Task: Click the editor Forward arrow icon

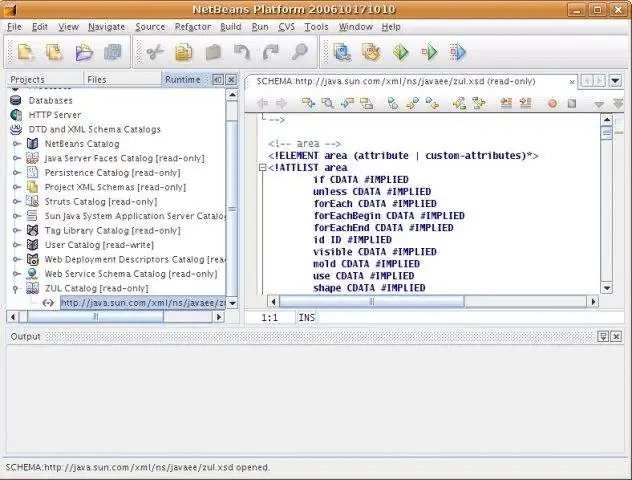Action: [281, 104]
